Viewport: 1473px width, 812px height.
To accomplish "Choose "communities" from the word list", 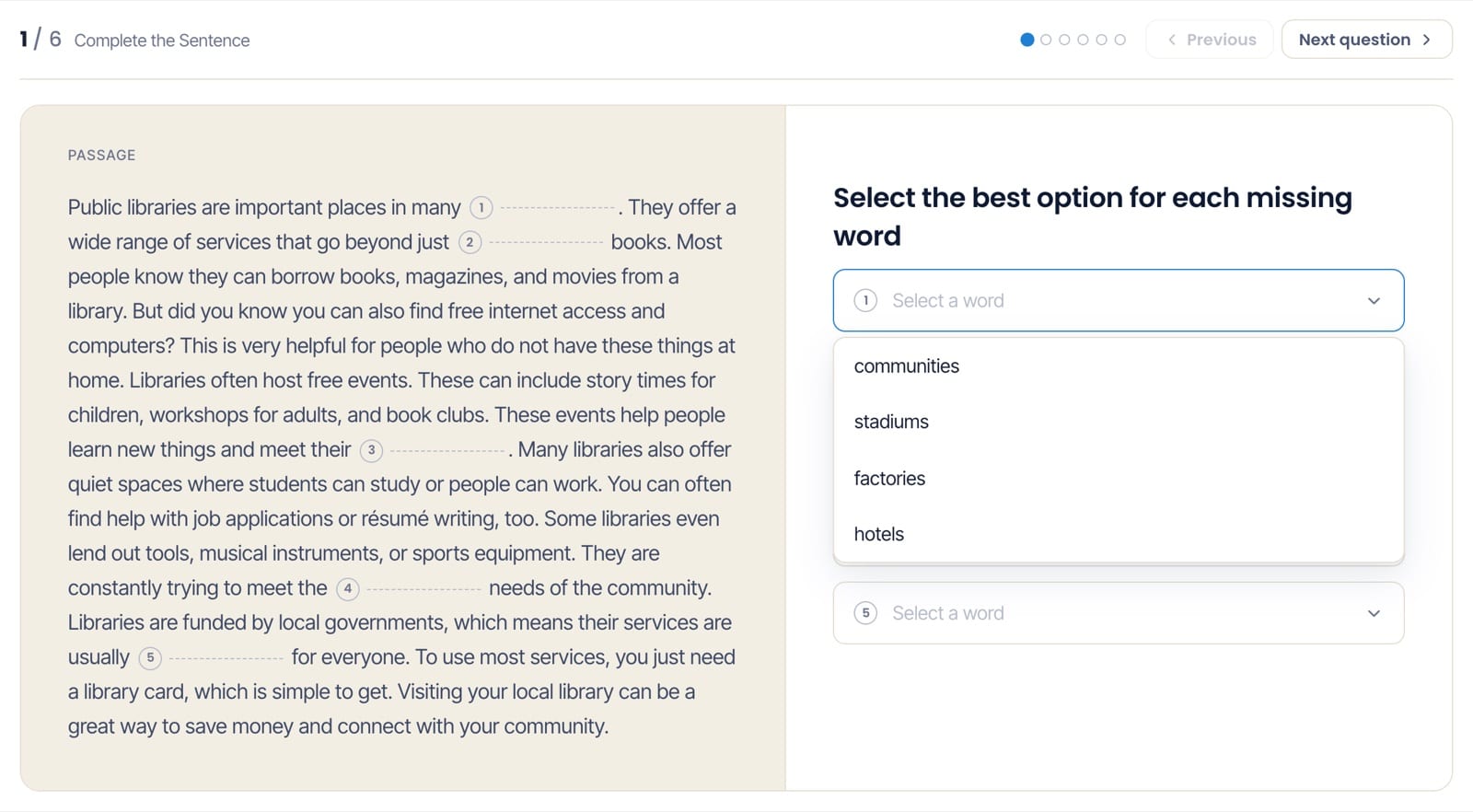I will point(1119,366).
